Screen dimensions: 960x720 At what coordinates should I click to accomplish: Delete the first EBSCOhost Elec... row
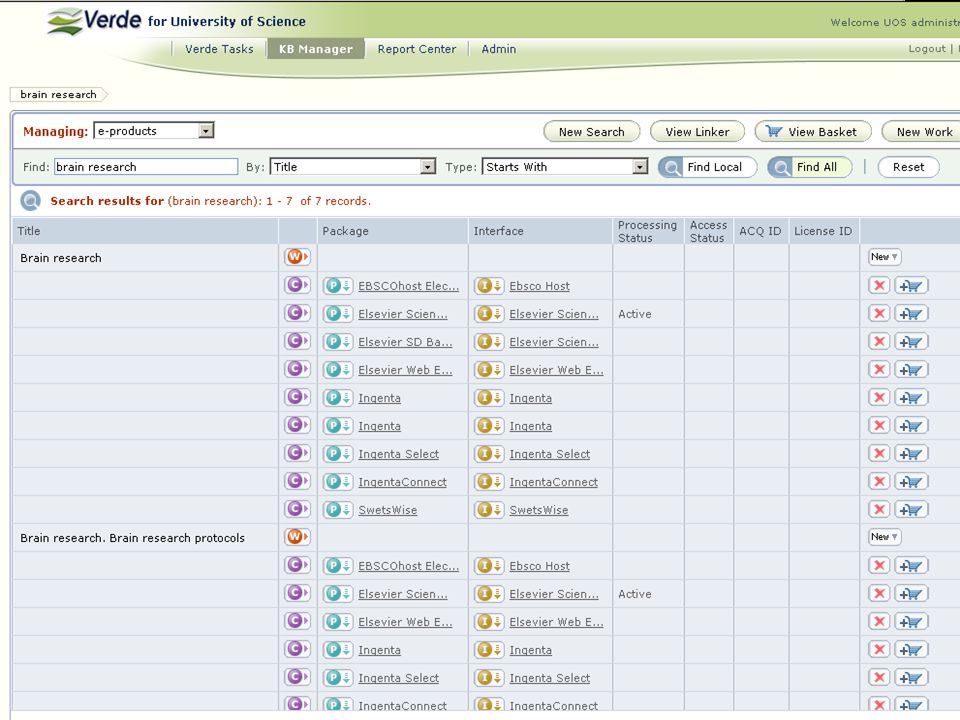point(879,285)
